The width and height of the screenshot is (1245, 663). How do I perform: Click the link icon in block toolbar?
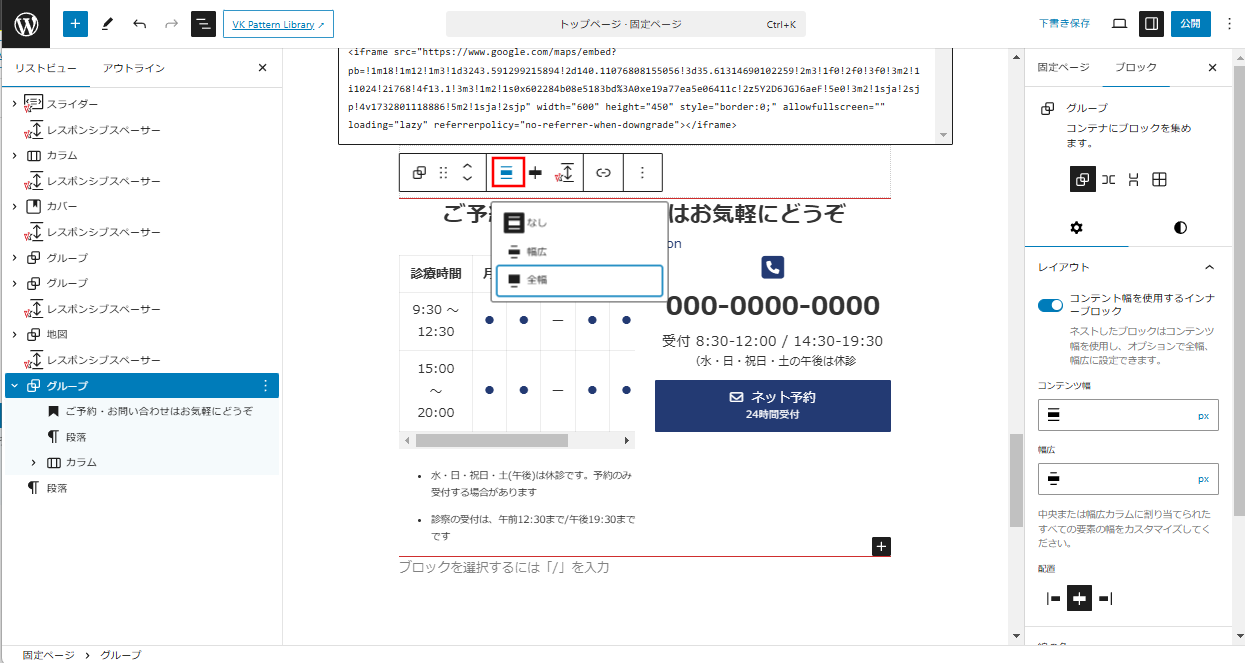pyautogui.click(x=603, y=173)
